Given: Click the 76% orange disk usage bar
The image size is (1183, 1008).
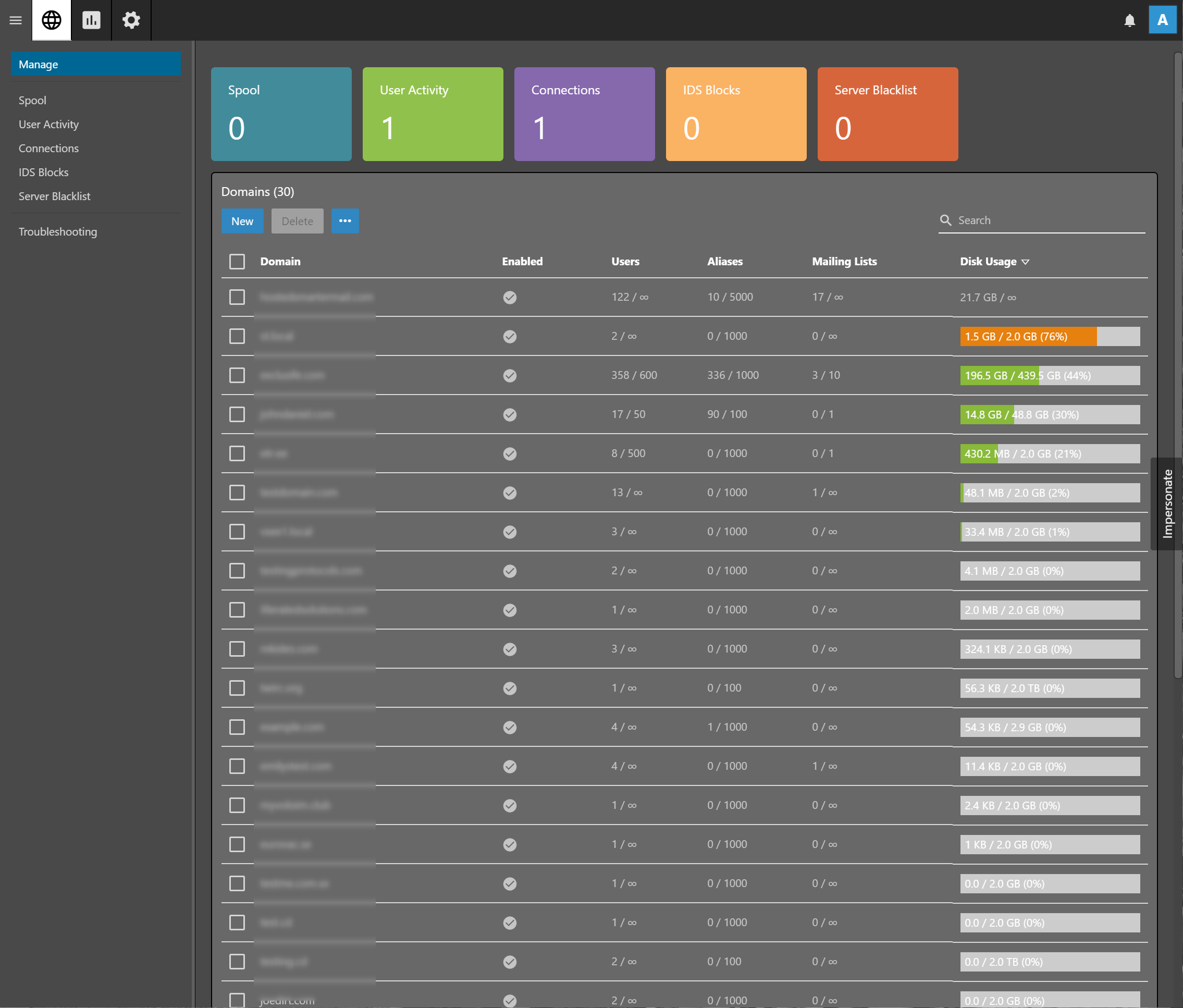Looking at the screenshot, I should [1028, 336].
